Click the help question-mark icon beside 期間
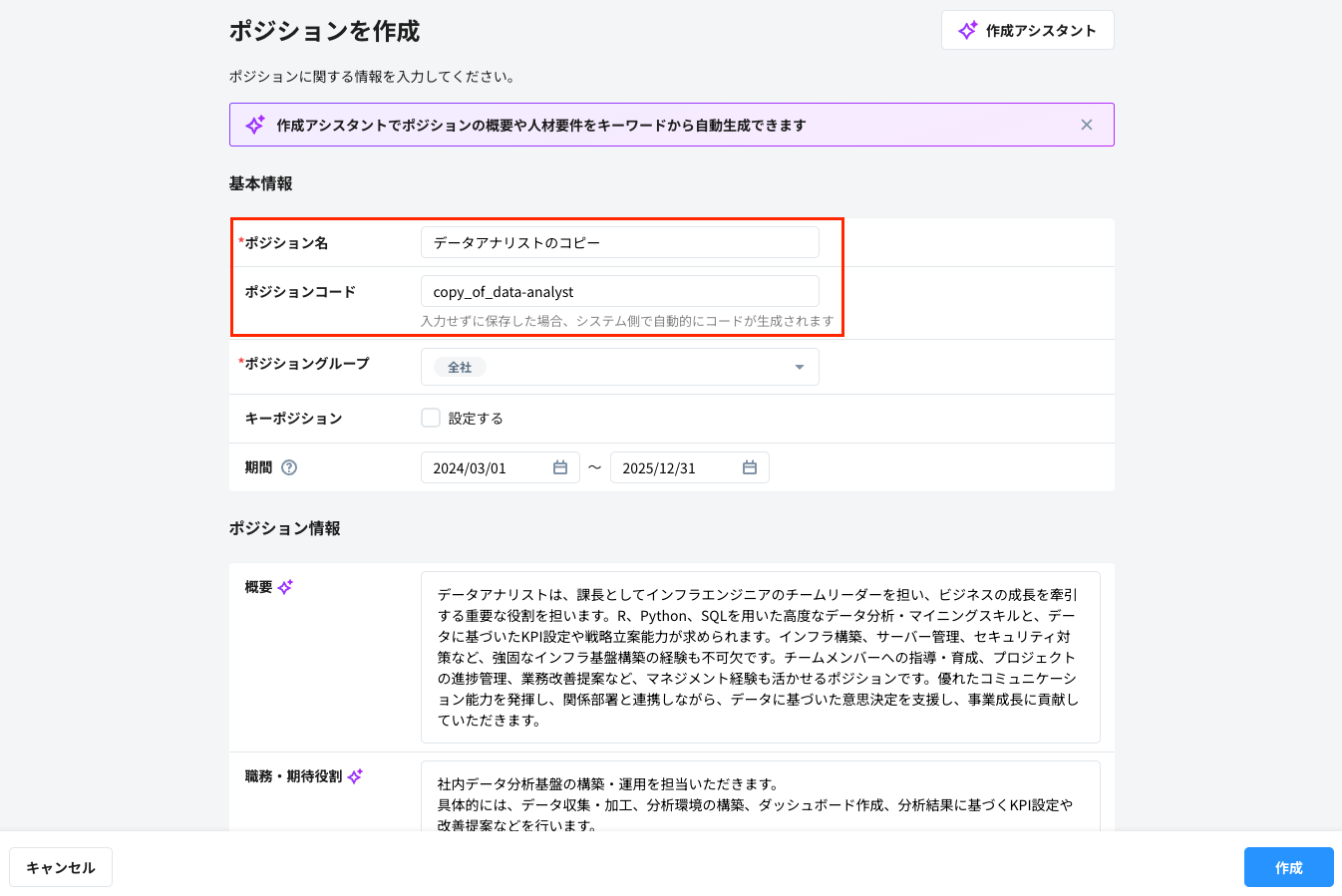 289,466
